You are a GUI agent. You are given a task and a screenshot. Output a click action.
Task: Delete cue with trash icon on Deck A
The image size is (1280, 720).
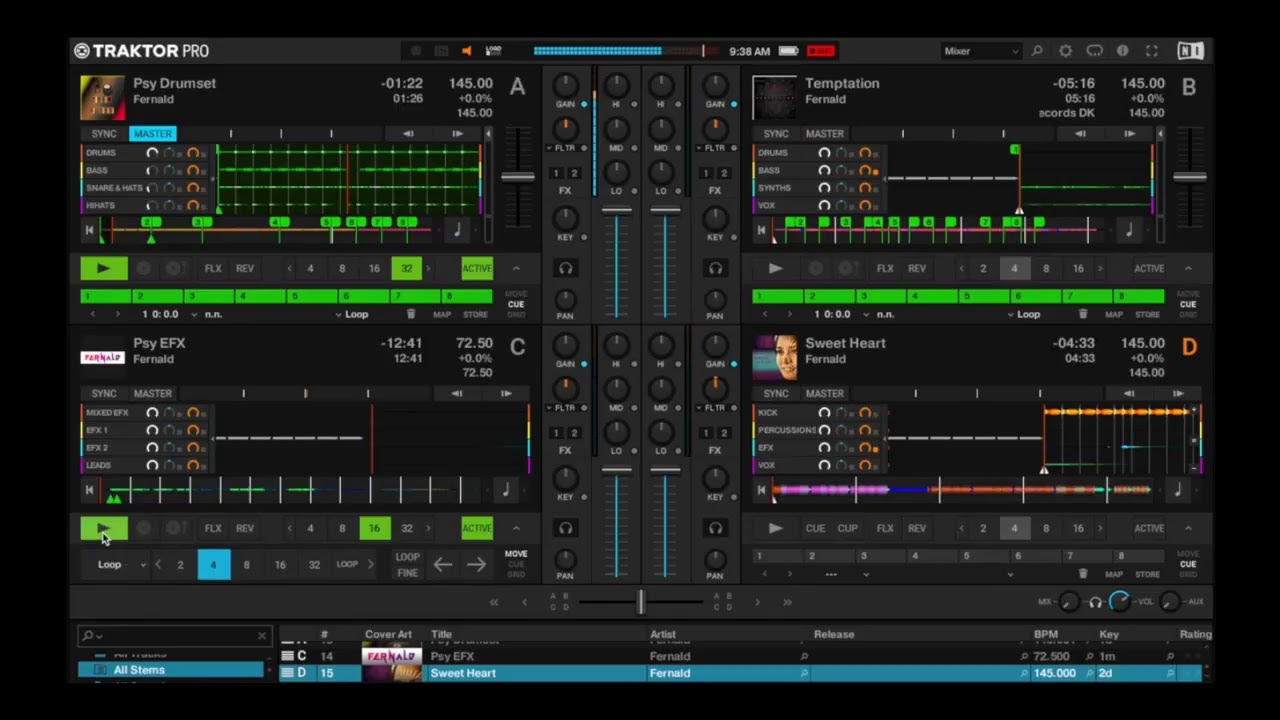point(410,314)
